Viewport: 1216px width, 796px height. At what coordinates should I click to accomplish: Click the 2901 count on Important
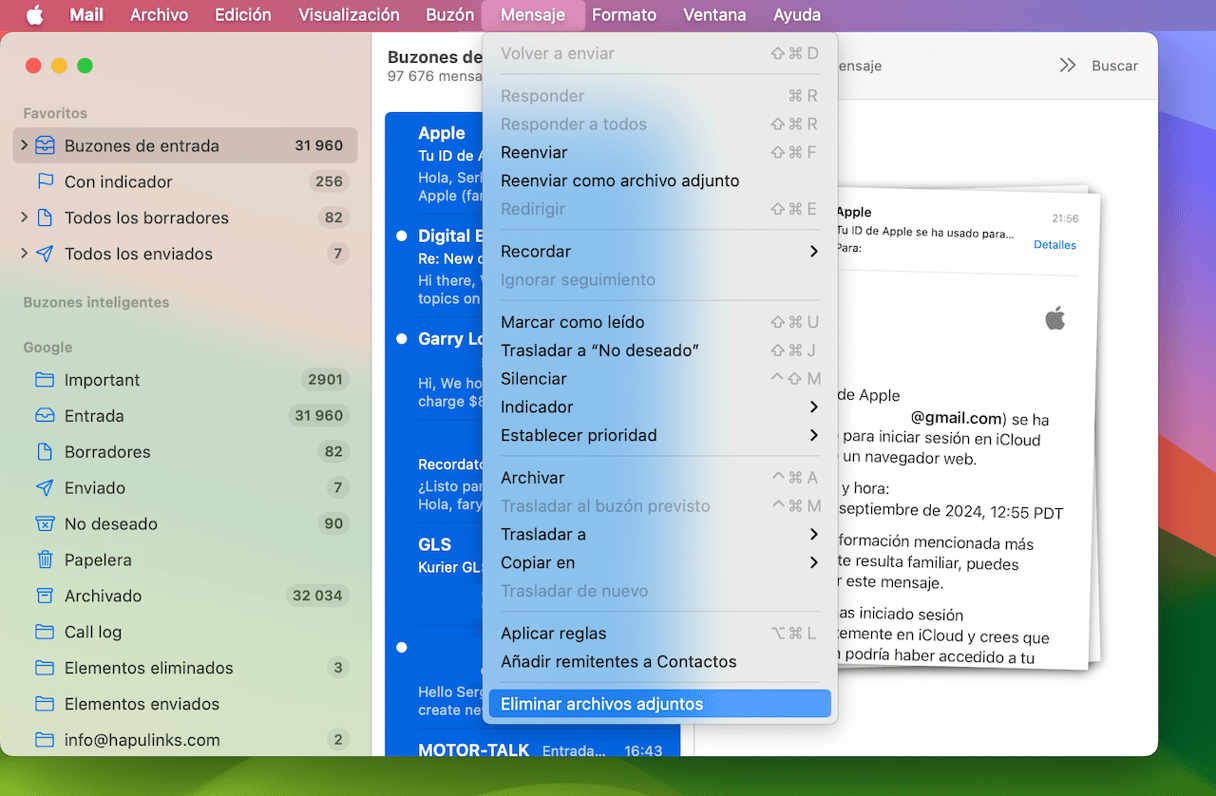tap(325, 380)
